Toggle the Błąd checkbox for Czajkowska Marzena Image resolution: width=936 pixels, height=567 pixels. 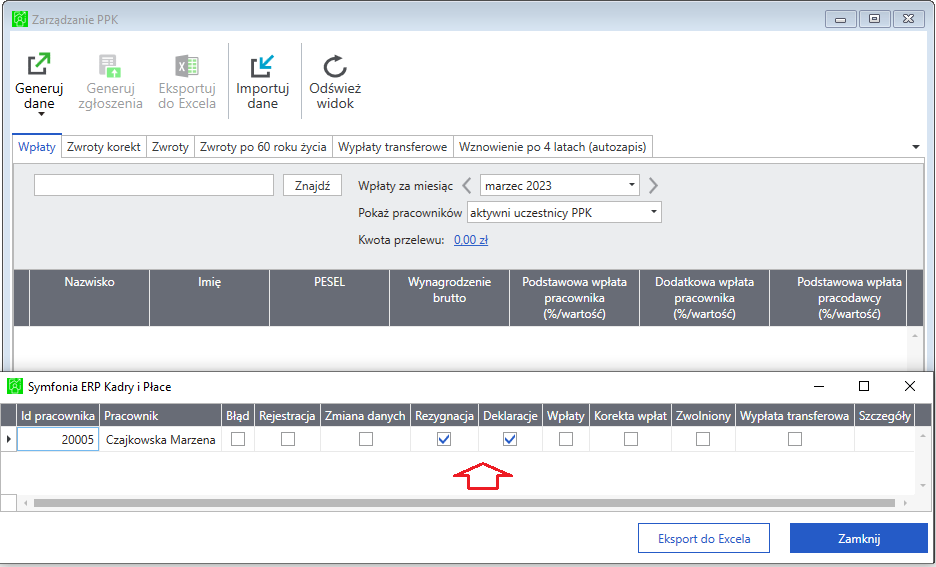click(238, 439)
